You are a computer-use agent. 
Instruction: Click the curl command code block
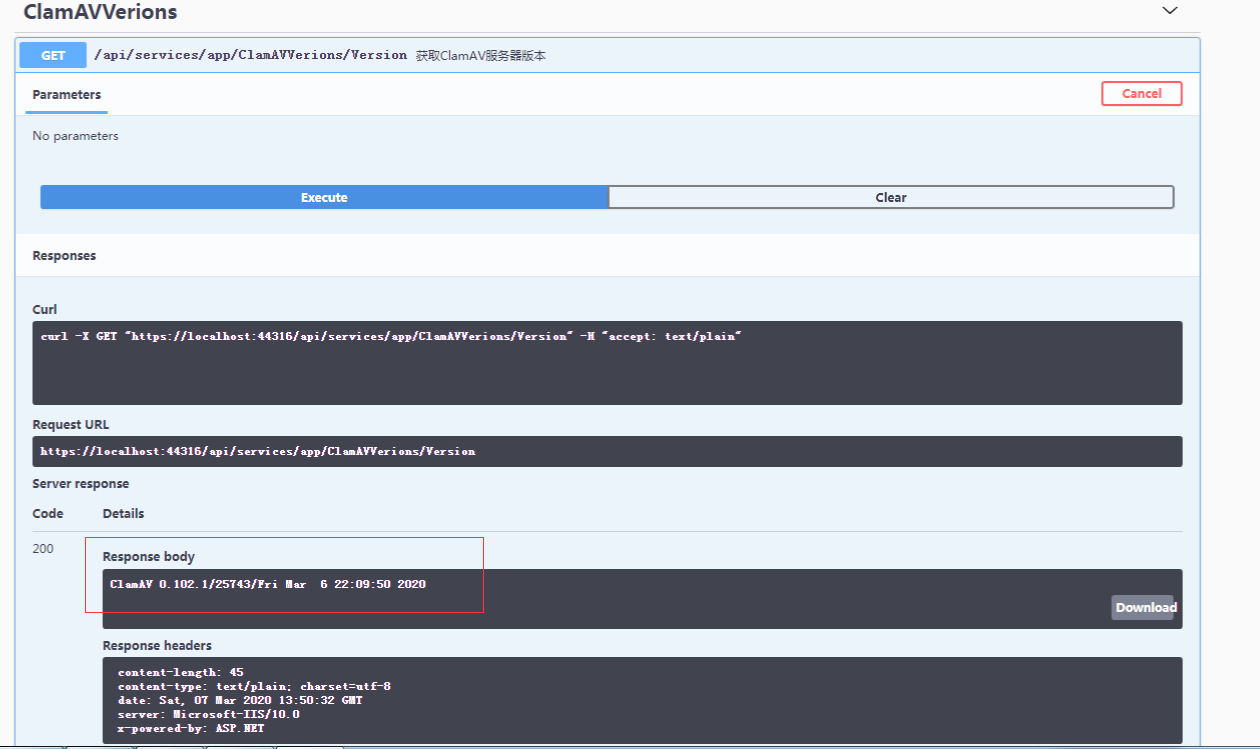tap(606, 362)
